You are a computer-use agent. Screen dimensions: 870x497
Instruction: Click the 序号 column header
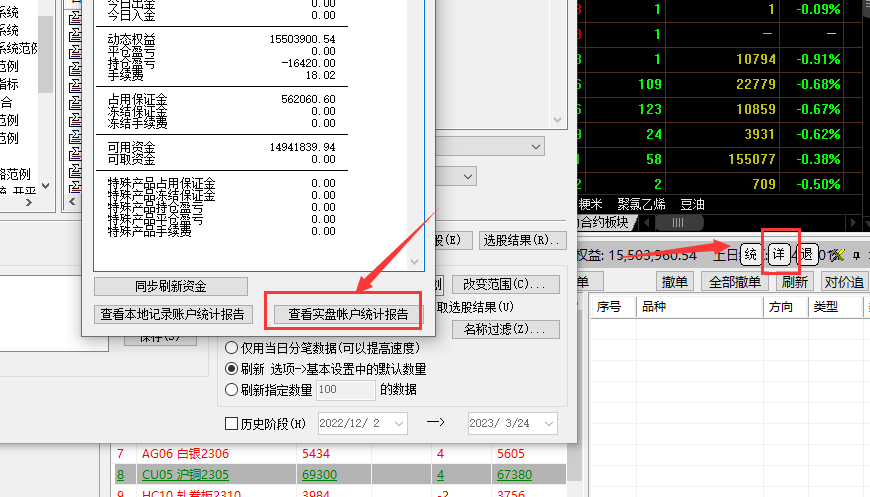613,307
